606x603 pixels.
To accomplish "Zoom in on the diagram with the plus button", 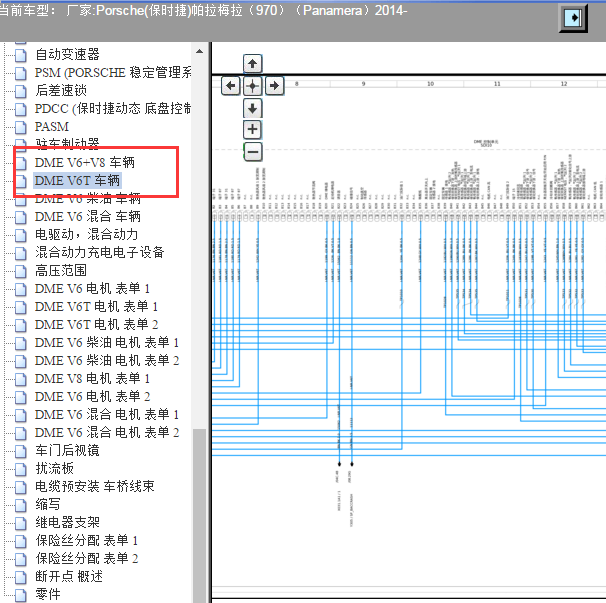I will coord(252,129).
